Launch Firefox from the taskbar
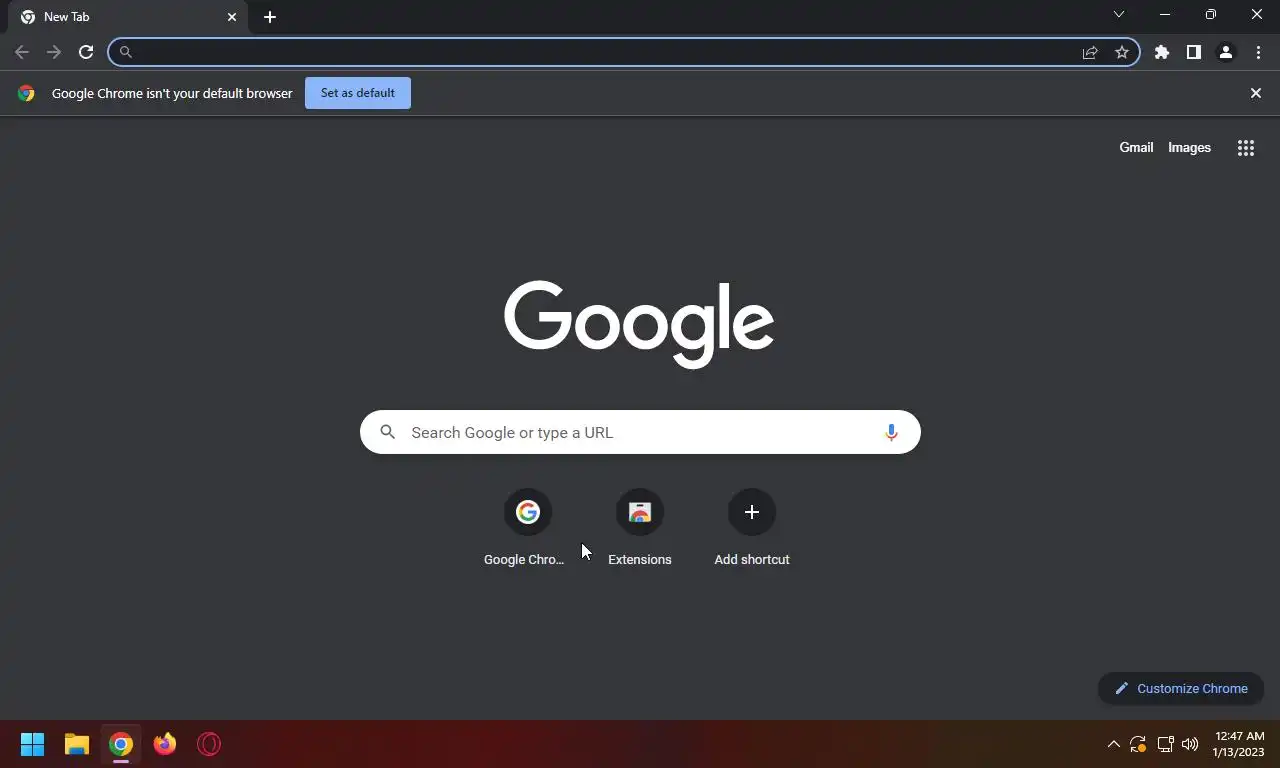The height and width of the screenshot is (768, 1280). (x=165, y=744)
